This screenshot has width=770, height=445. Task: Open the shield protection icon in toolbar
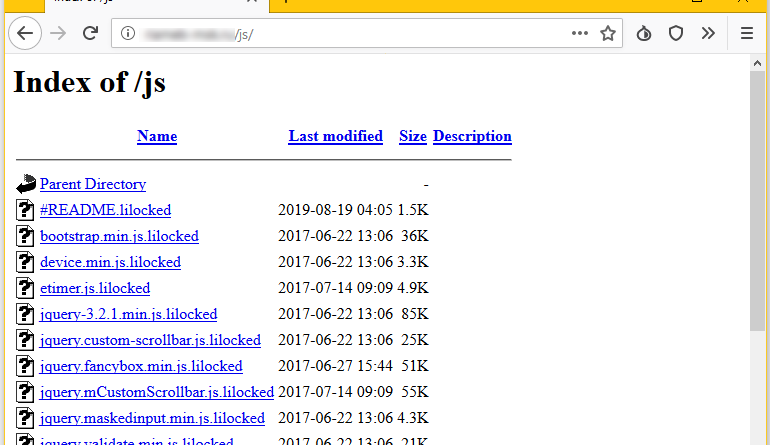point(676,33)
